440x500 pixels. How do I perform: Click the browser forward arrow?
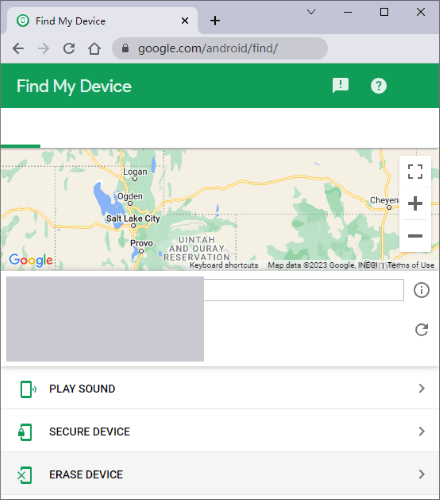pyautogui.click(x=43, y=49)
